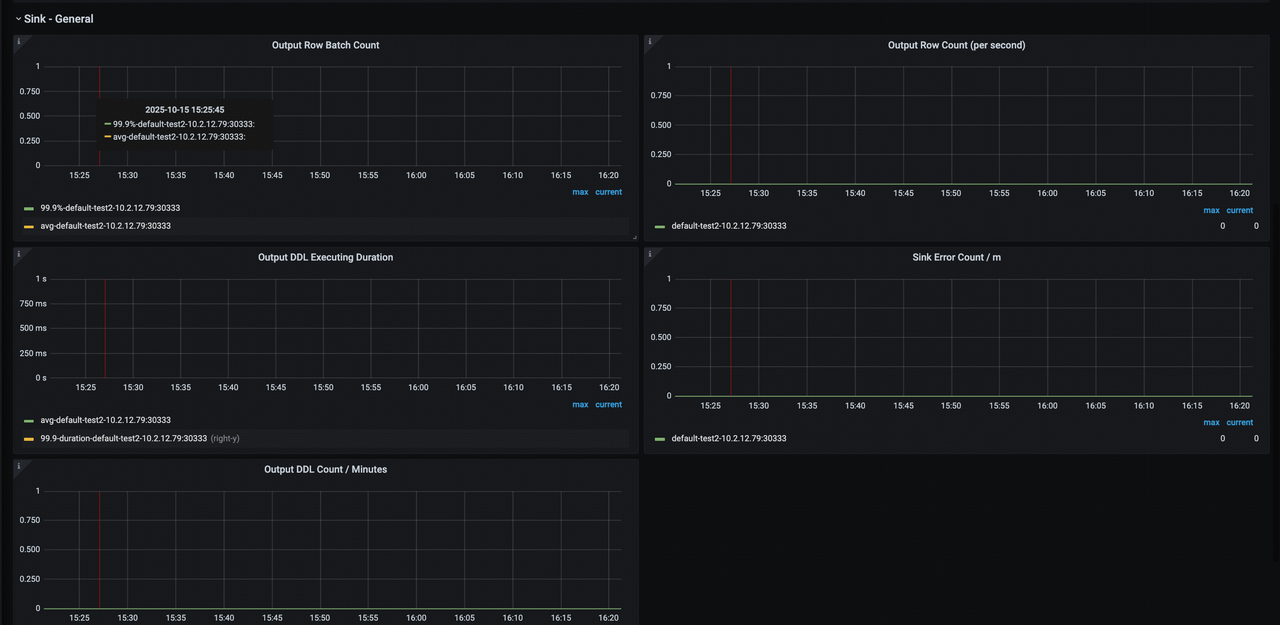Image resolution: width=1280 pixels, height=625 pixels.
Task: Collapse the Sink - General row chevron
Action: pos(18,19)
